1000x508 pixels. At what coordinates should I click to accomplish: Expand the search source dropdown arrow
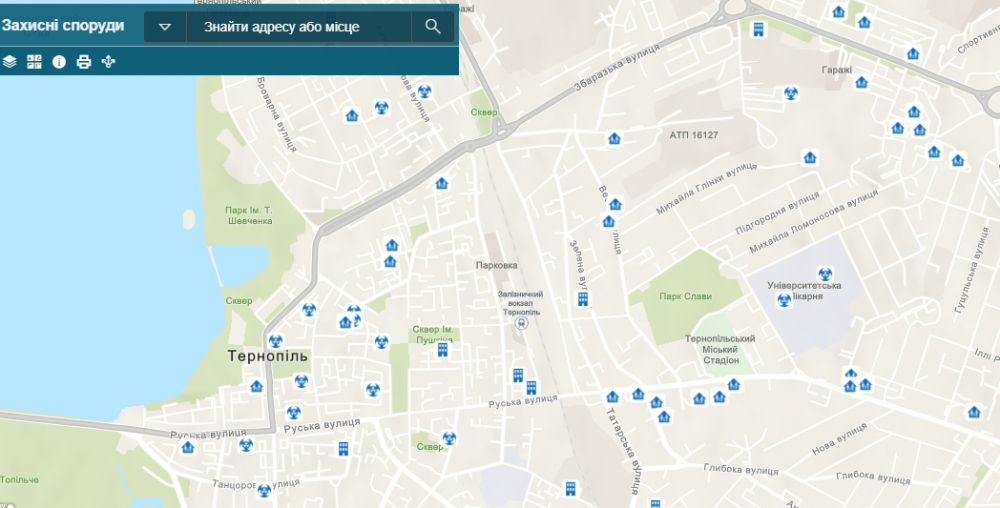pos(165,27)
